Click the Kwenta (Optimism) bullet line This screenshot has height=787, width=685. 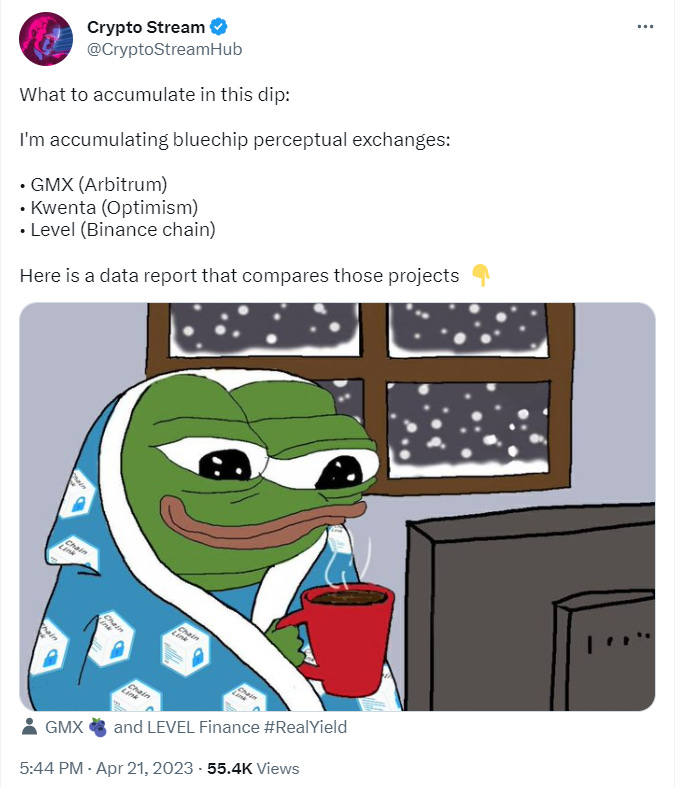click(x=109, y=207)
